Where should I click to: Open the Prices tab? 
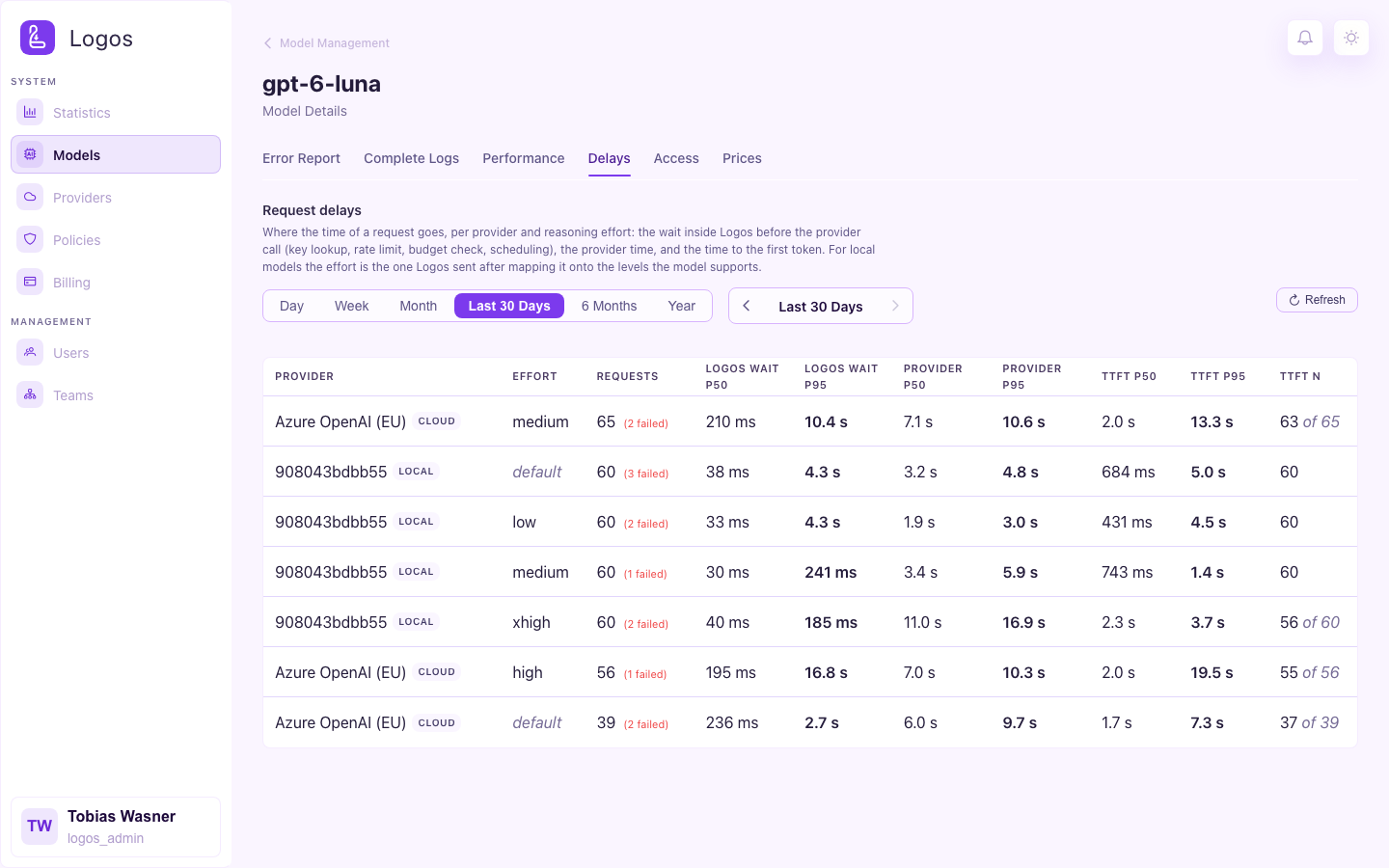pyautogui.click(x=742, y=158)
